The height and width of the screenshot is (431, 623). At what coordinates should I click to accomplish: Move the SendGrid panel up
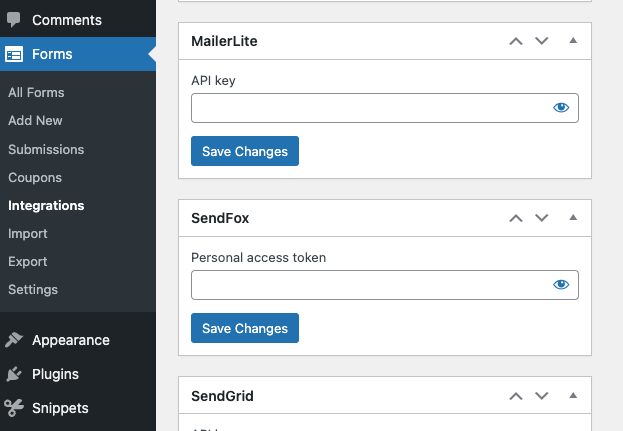516,396
